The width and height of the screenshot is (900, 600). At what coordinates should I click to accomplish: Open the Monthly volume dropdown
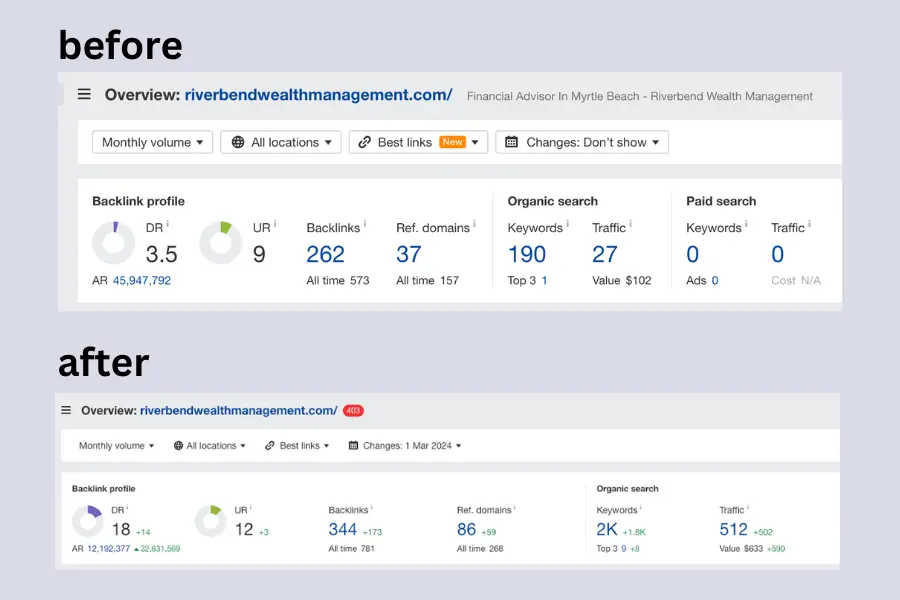point(151,142)
